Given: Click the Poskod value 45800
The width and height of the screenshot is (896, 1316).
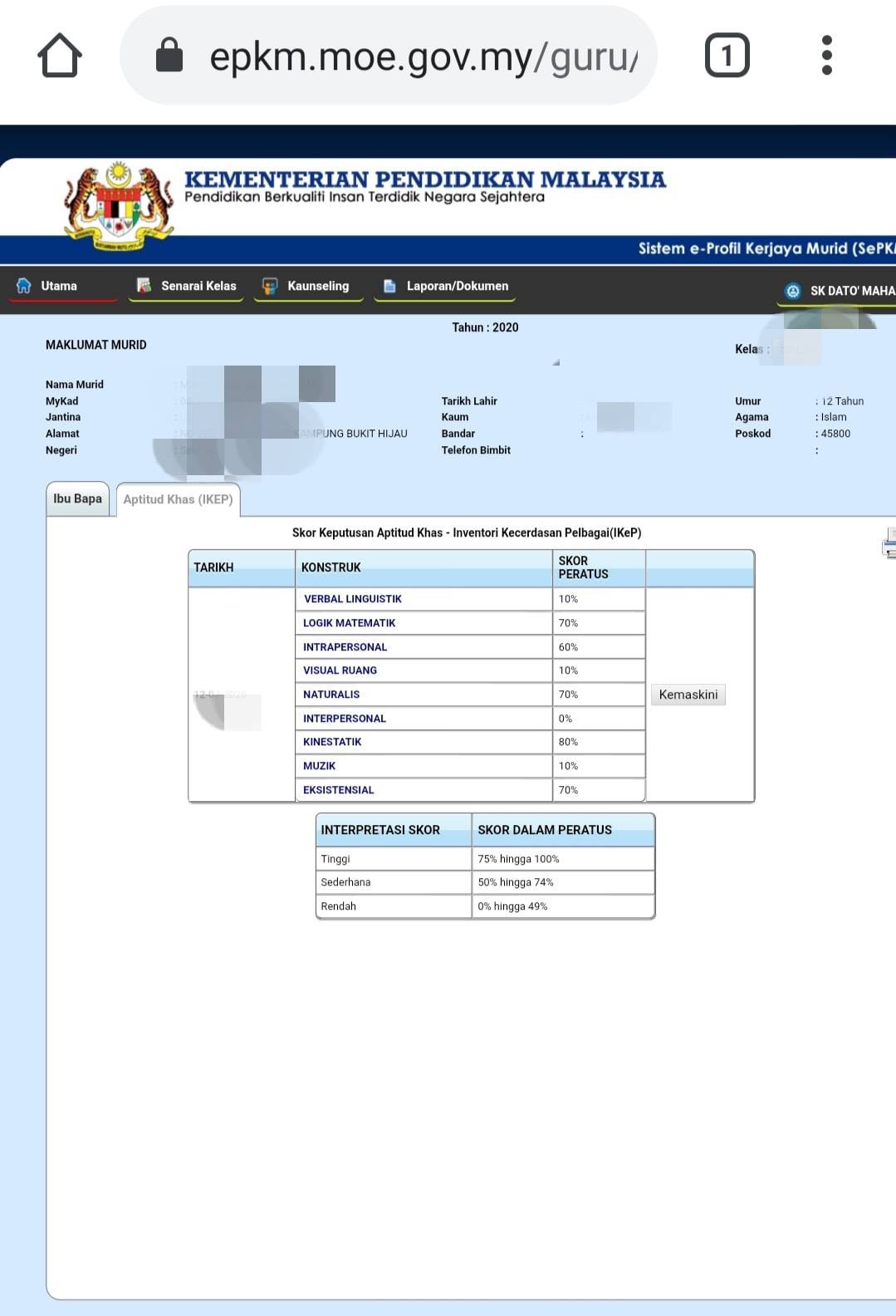Looking at the screenshot, I should coord(835,434).
